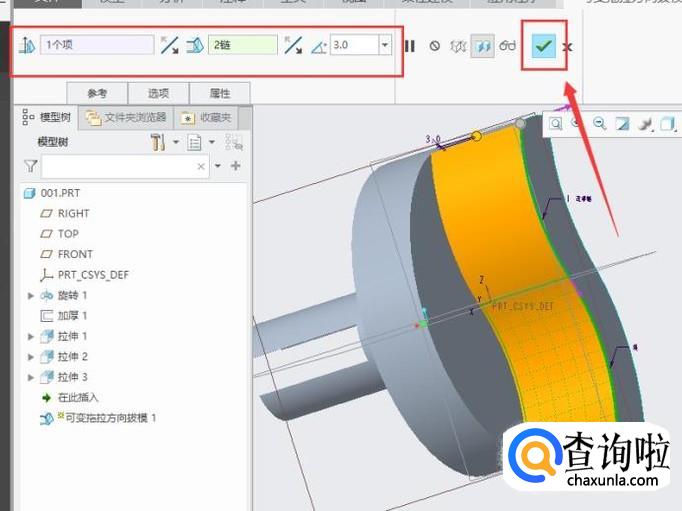Select the 旋转 1 feature
Screen dimensions: 682x511
pyautogui.click(x=64, y=296)
